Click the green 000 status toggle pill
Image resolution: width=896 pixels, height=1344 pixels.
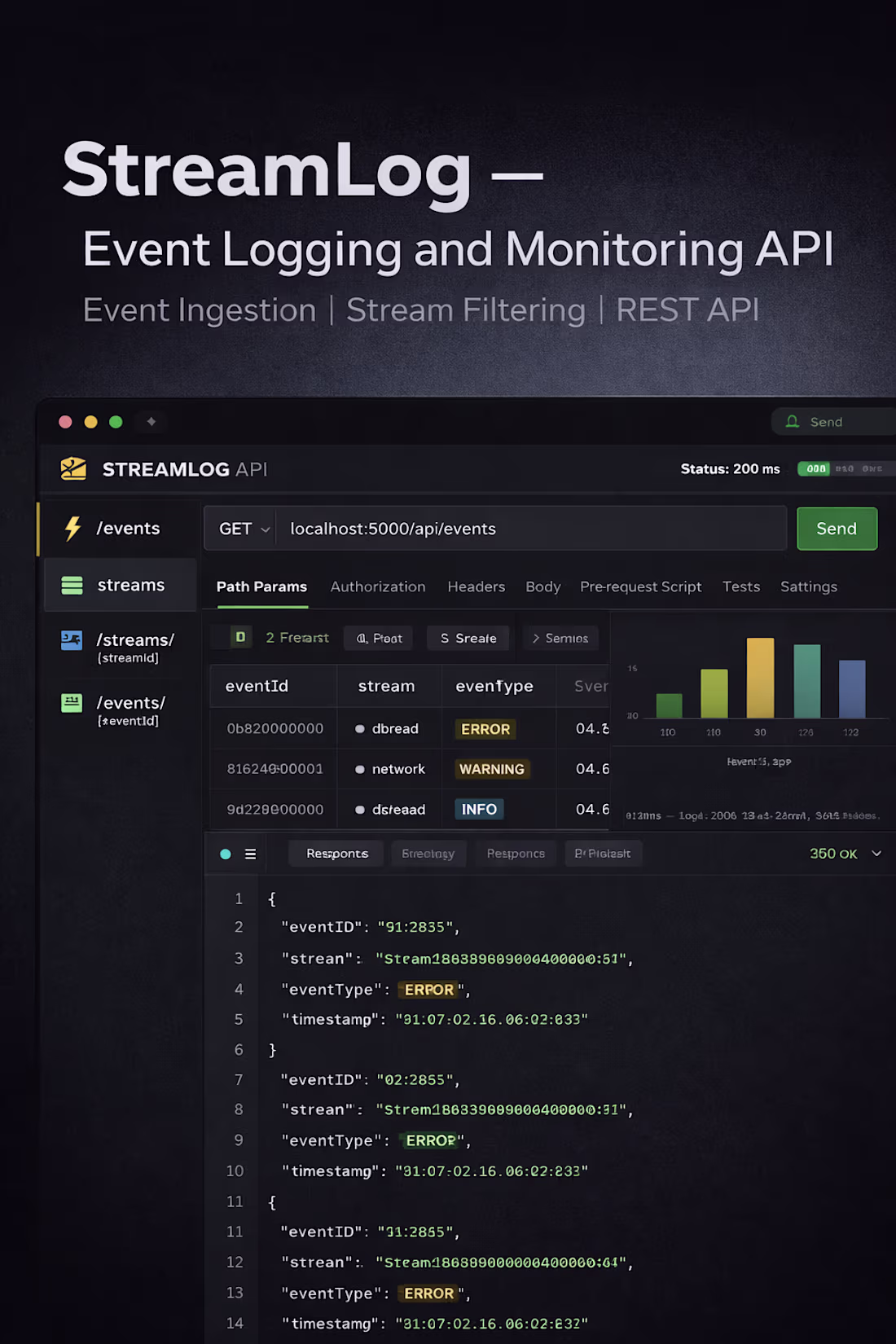814,468
